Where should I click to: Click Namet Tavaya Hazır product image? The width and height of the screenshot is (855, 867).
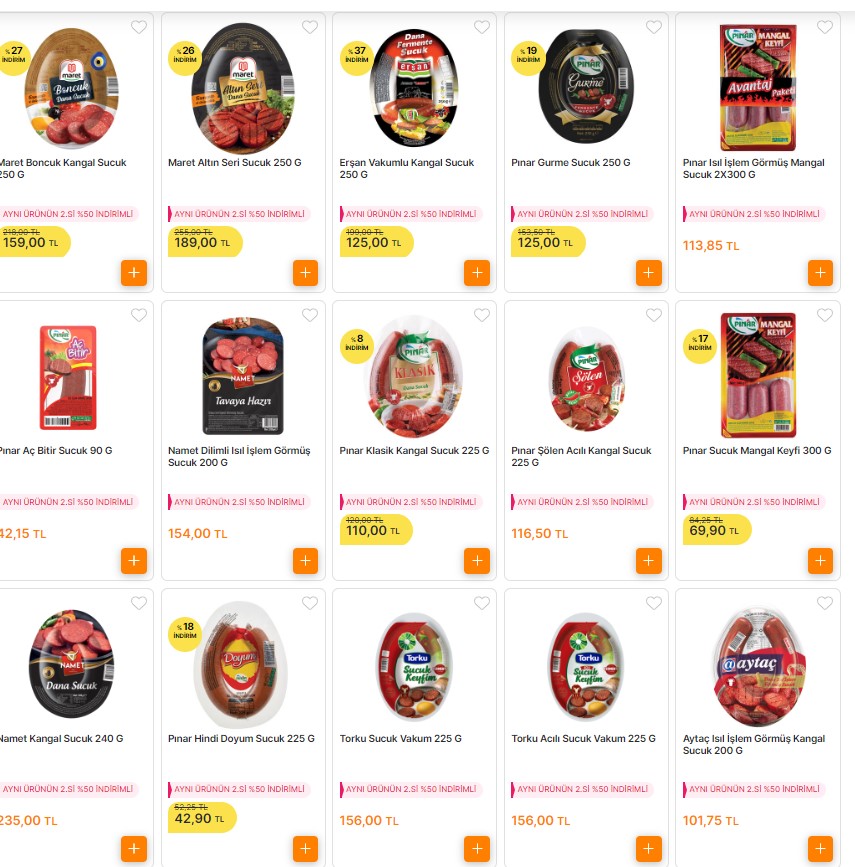pyautogui.click(x=243, y=375)
